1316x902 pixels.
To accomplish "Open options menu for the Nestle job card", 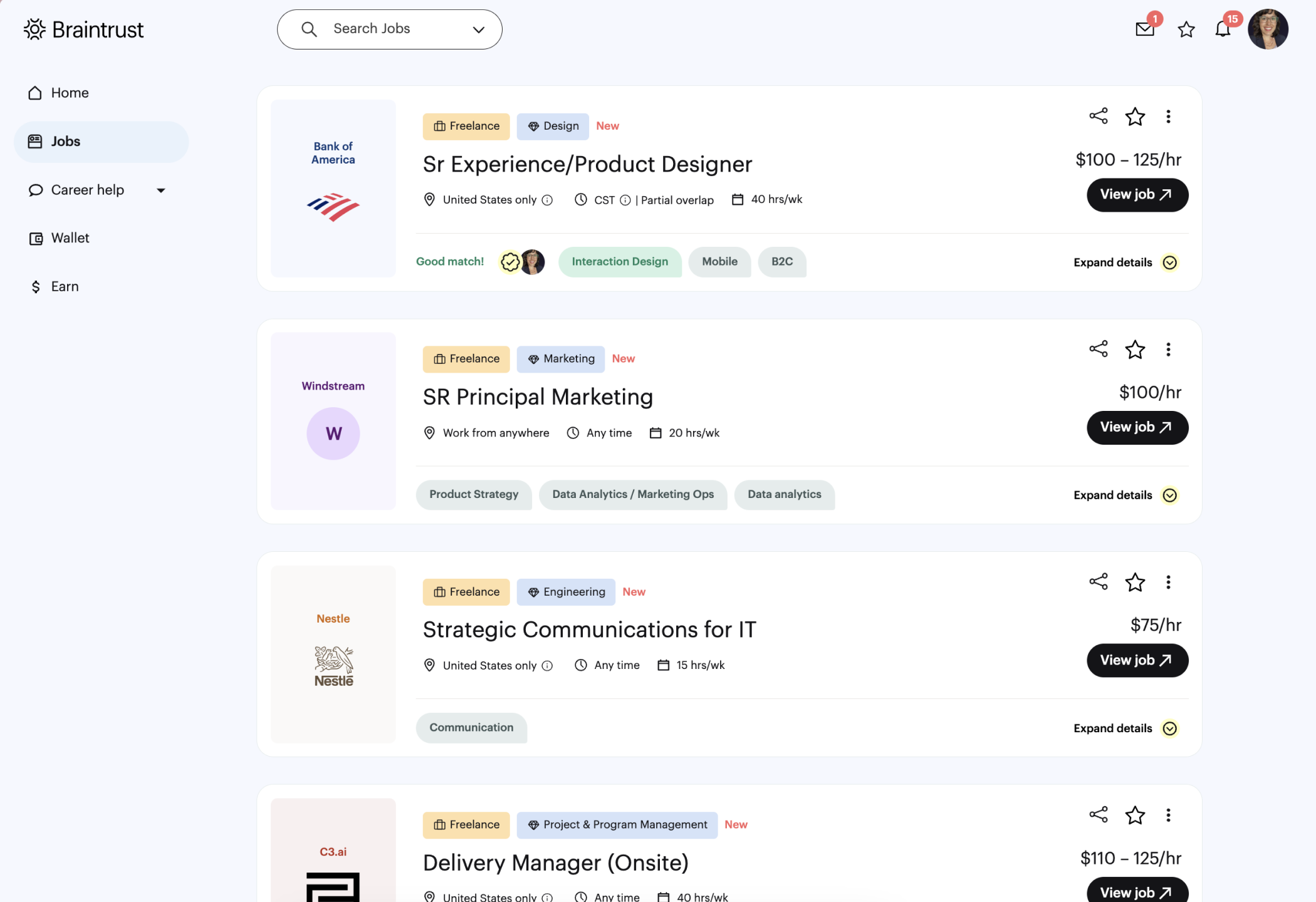I will tap(1168, 582).
